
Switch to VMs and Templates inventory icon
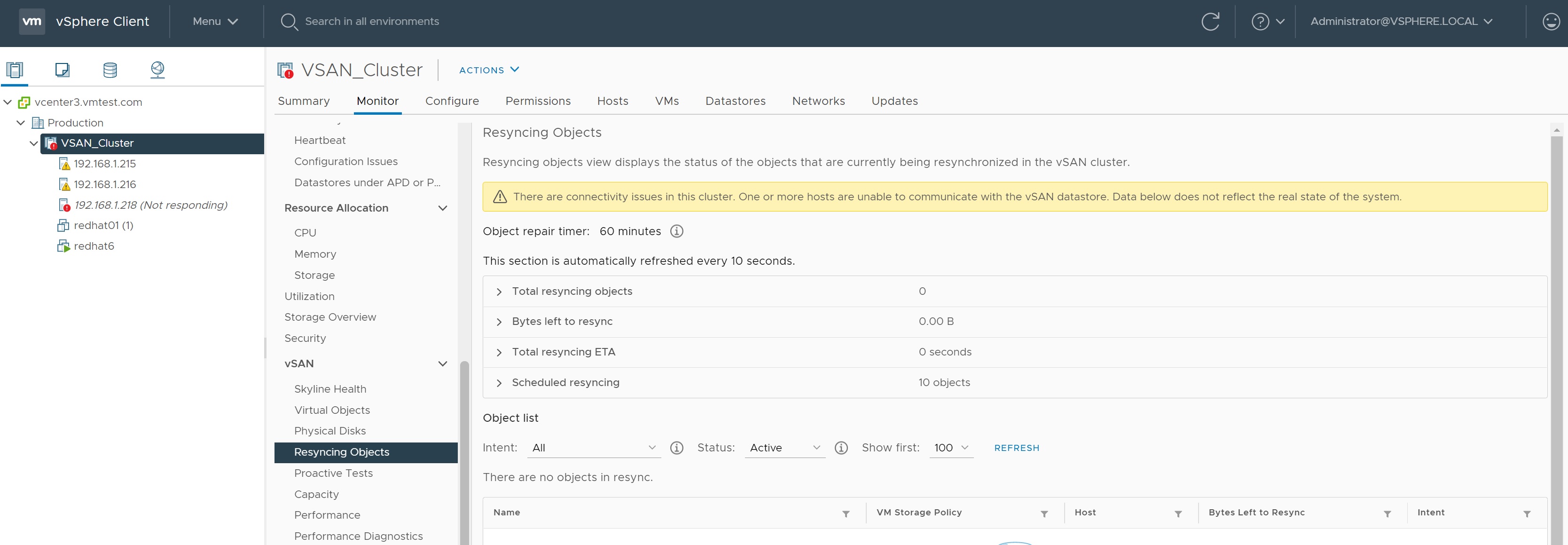62,70
